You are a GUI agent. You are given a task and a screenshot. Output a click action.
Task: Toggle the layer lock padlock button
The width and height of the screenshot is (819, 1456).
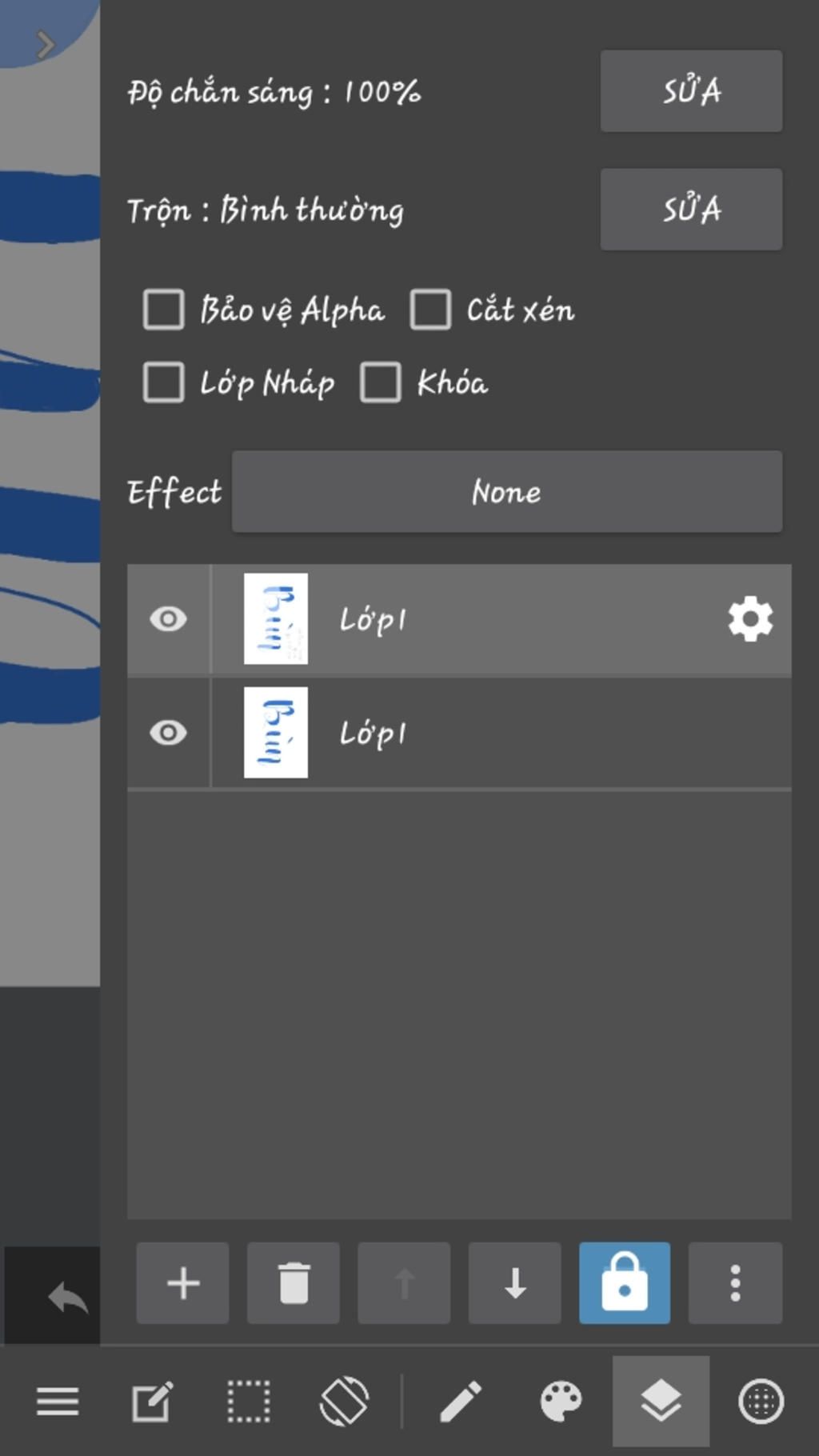[x=625, y=1283]
